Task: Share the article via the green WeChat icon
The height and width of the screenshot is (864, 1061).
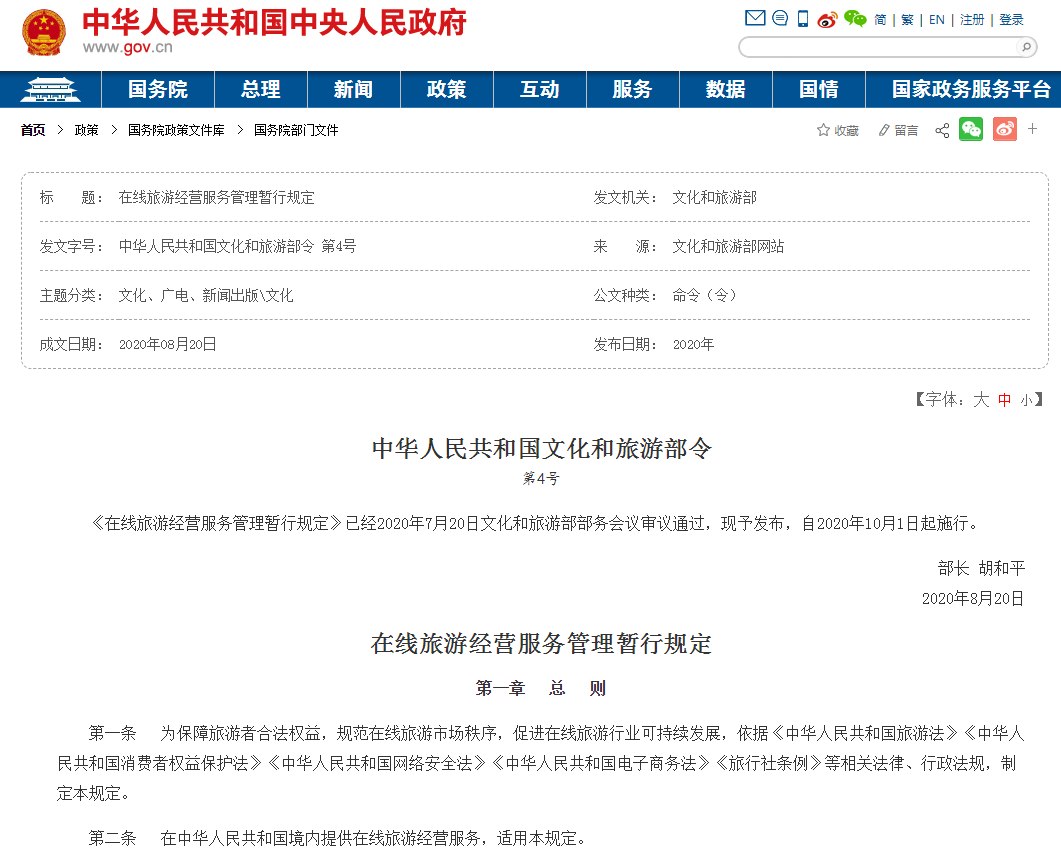Action: tap(971, 129)
